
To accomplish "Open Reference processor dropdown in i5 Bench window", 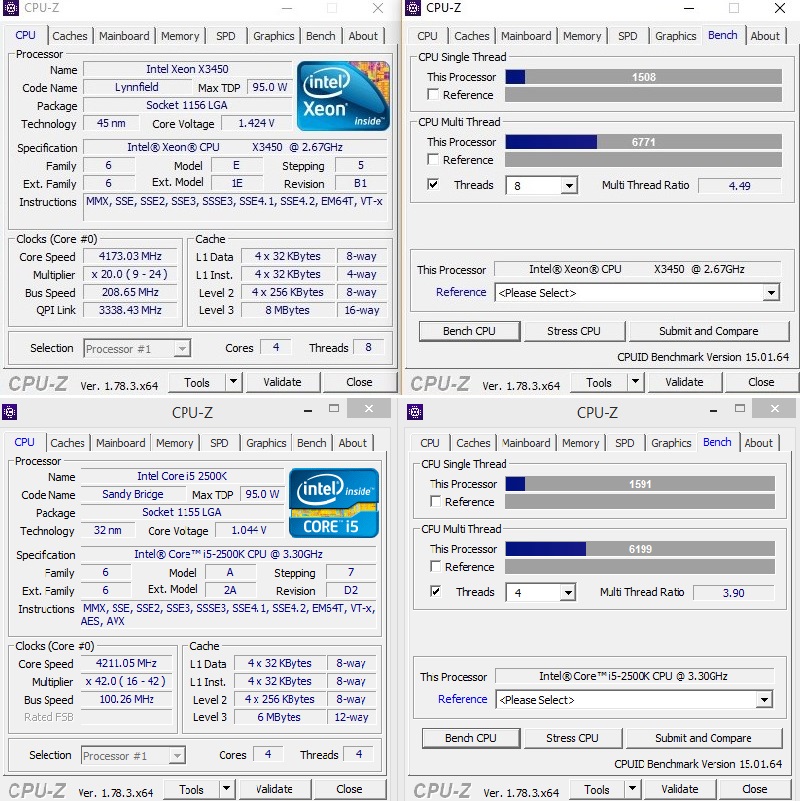I will (634, 700).
